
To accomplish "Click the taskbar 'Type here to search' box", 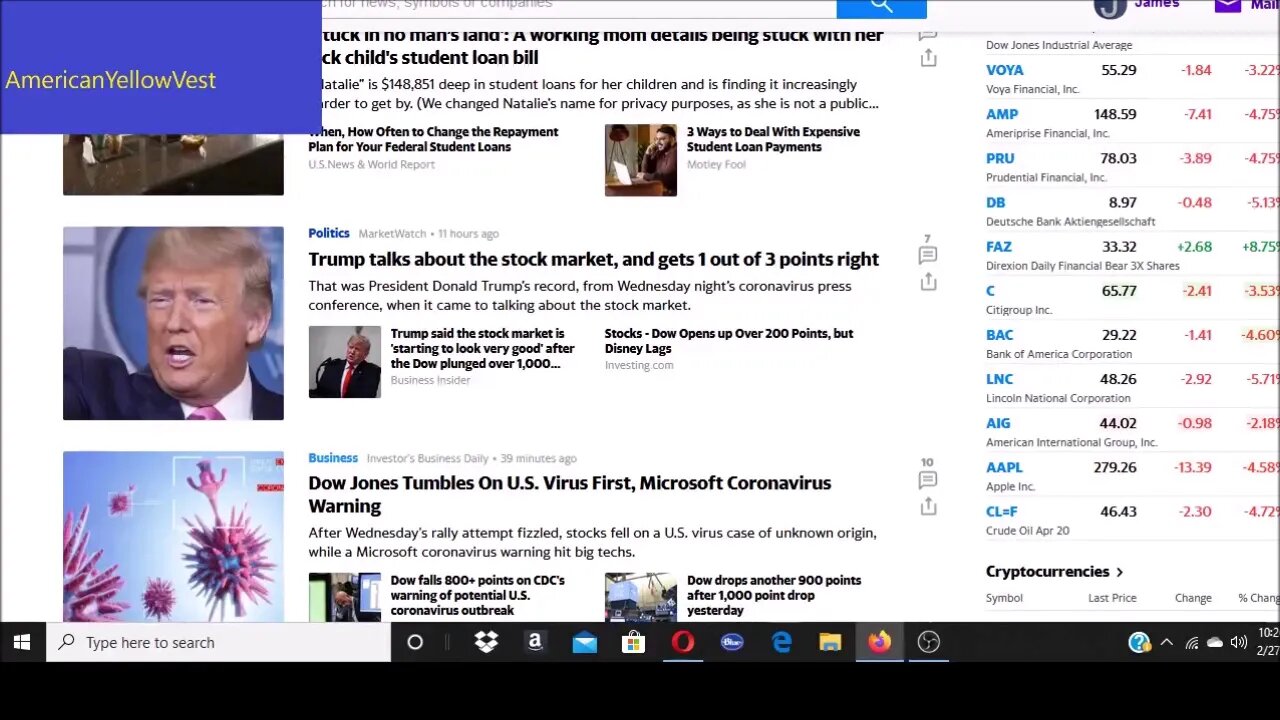I will (x=218, y=642).
